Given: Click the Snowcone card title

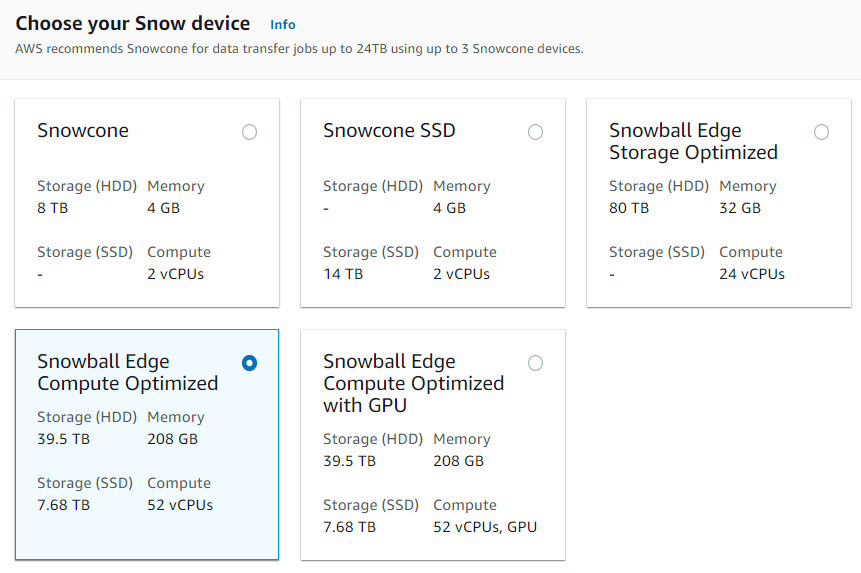Looking at the screenshot, I should (x=83, y=131).
